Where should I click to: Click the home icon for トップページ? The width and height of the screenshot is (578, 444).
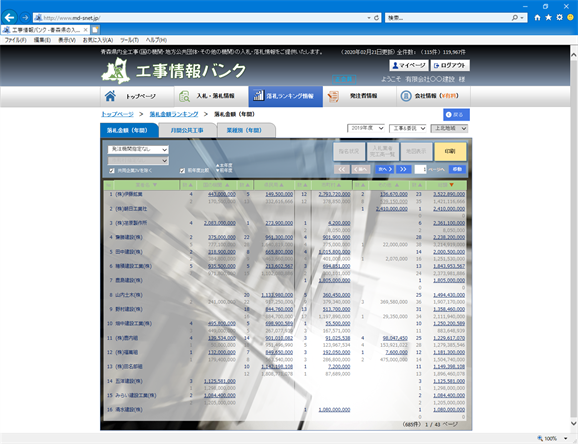110,96
